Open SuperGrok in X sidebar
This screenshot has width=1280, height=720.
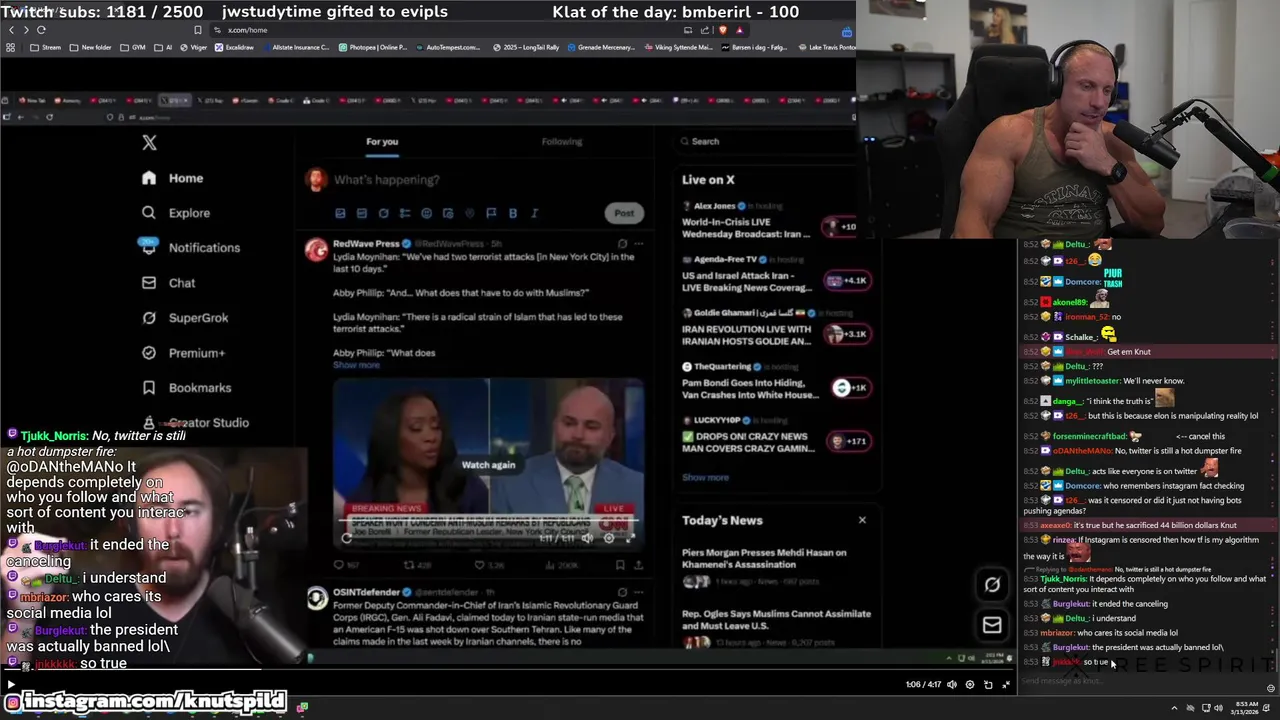pyautogui.click(x=185, y=318)
